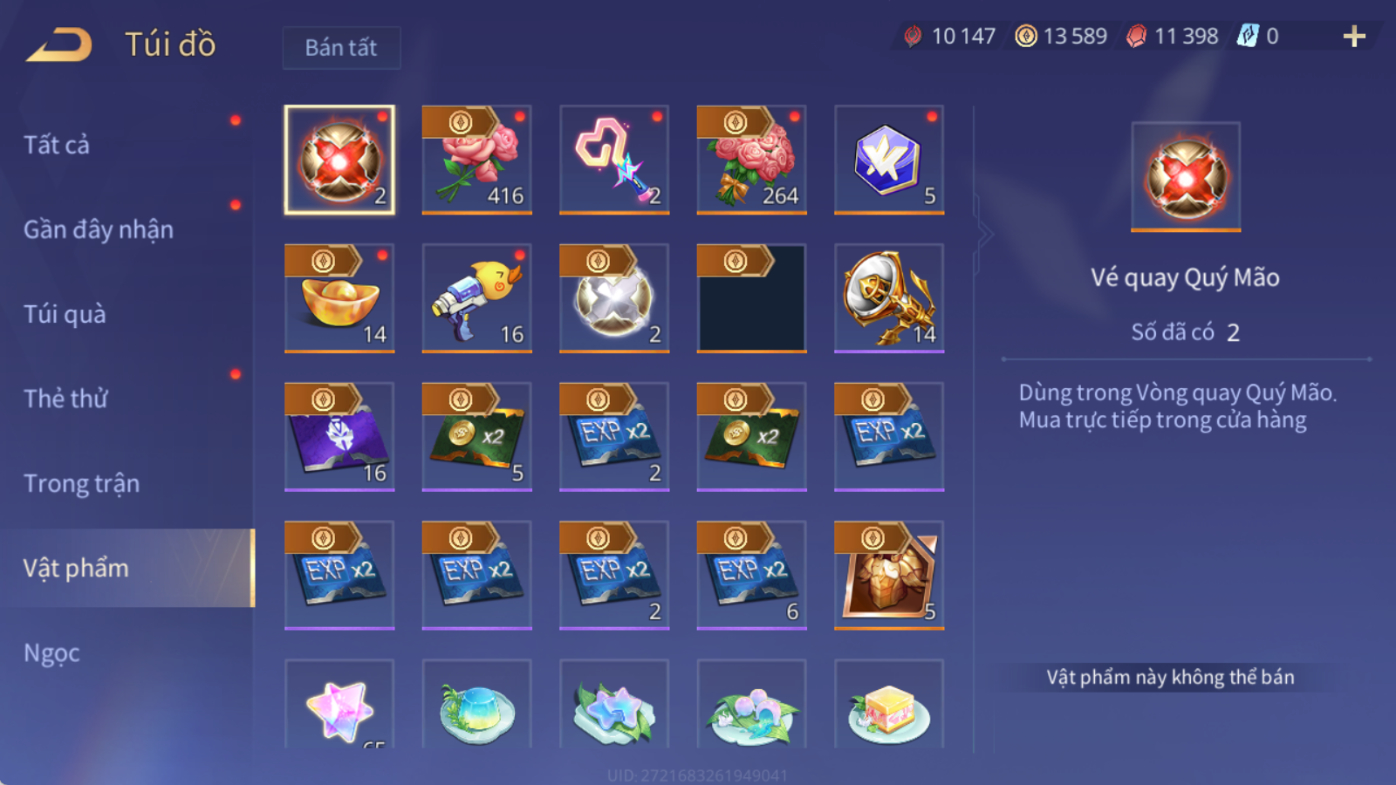Viewport: 1396px width, 785px height.
Task: Select the heart key wand item
Action: tap(614, 160)
